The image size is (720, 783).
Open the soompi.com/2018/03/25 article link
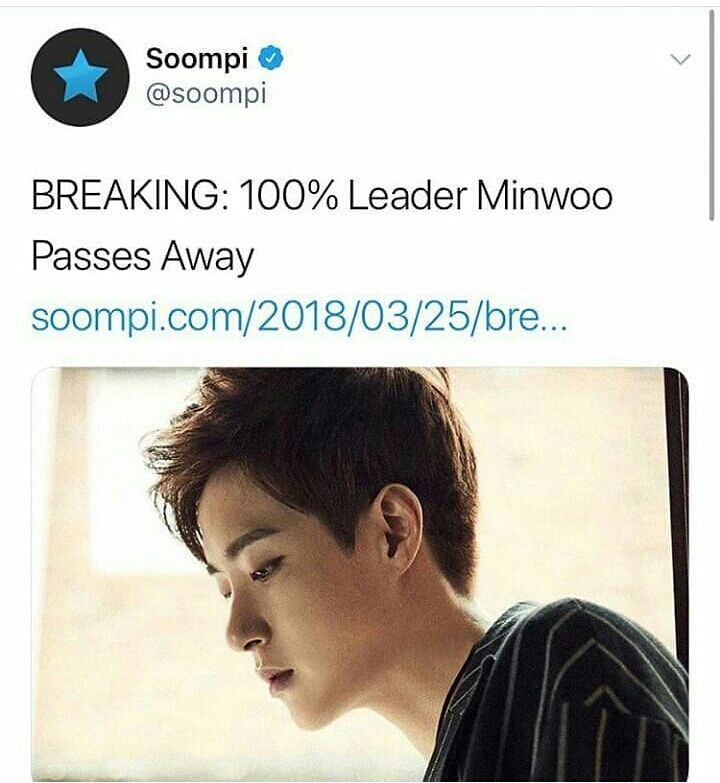tap(299, 319)
